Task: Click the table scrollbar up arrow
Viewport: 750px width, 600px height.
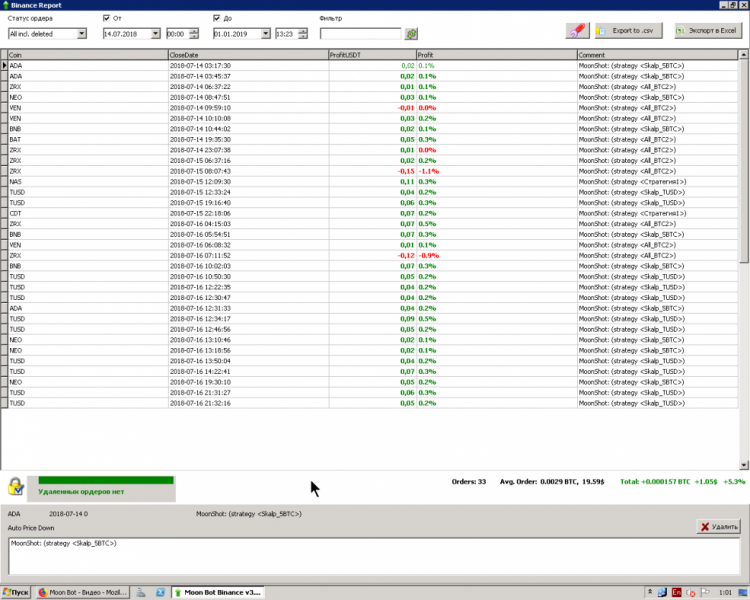Action: pos(744,55)
